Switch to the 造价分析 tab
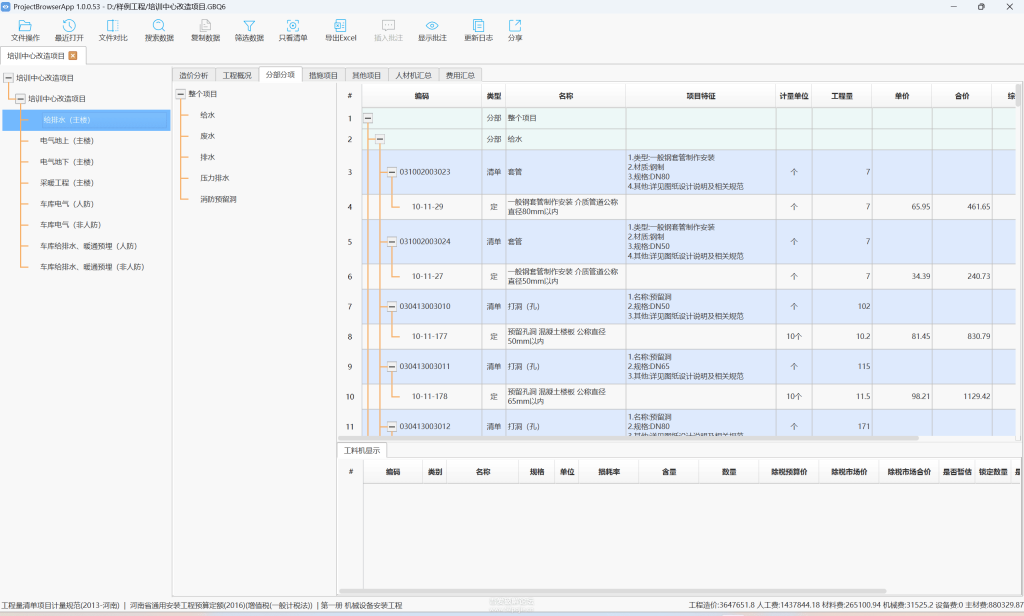The height and width of the screenshot is (616, 1024). point(193,75)
